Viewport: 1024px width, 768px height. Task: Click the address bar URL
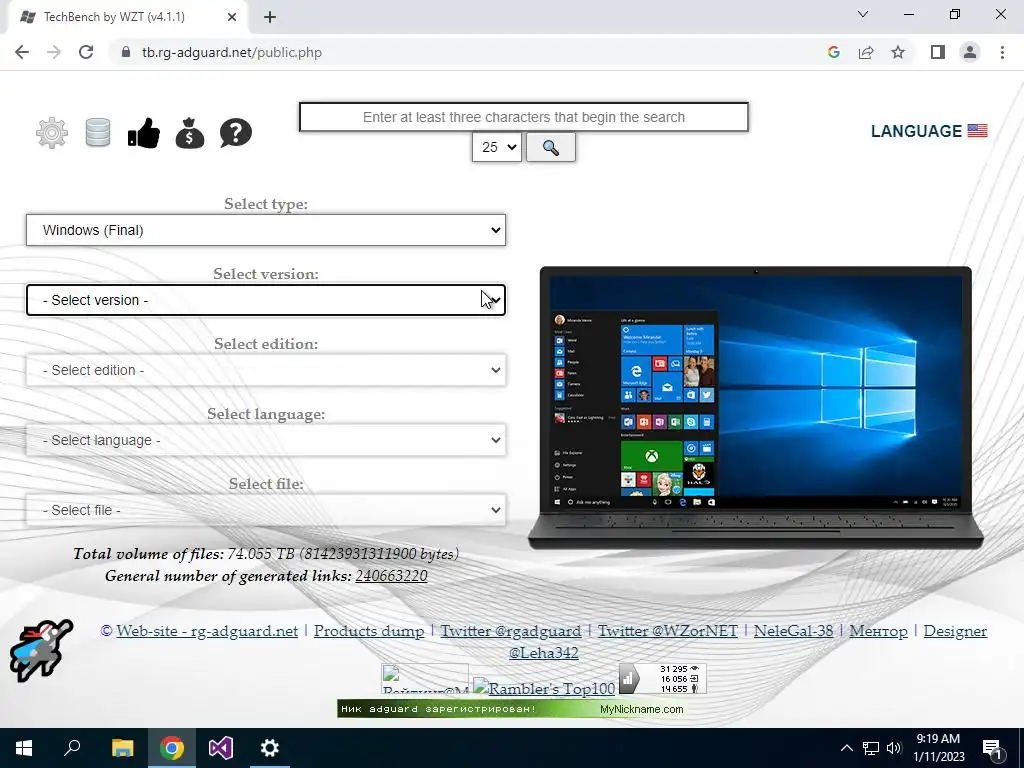pos(232,52)
